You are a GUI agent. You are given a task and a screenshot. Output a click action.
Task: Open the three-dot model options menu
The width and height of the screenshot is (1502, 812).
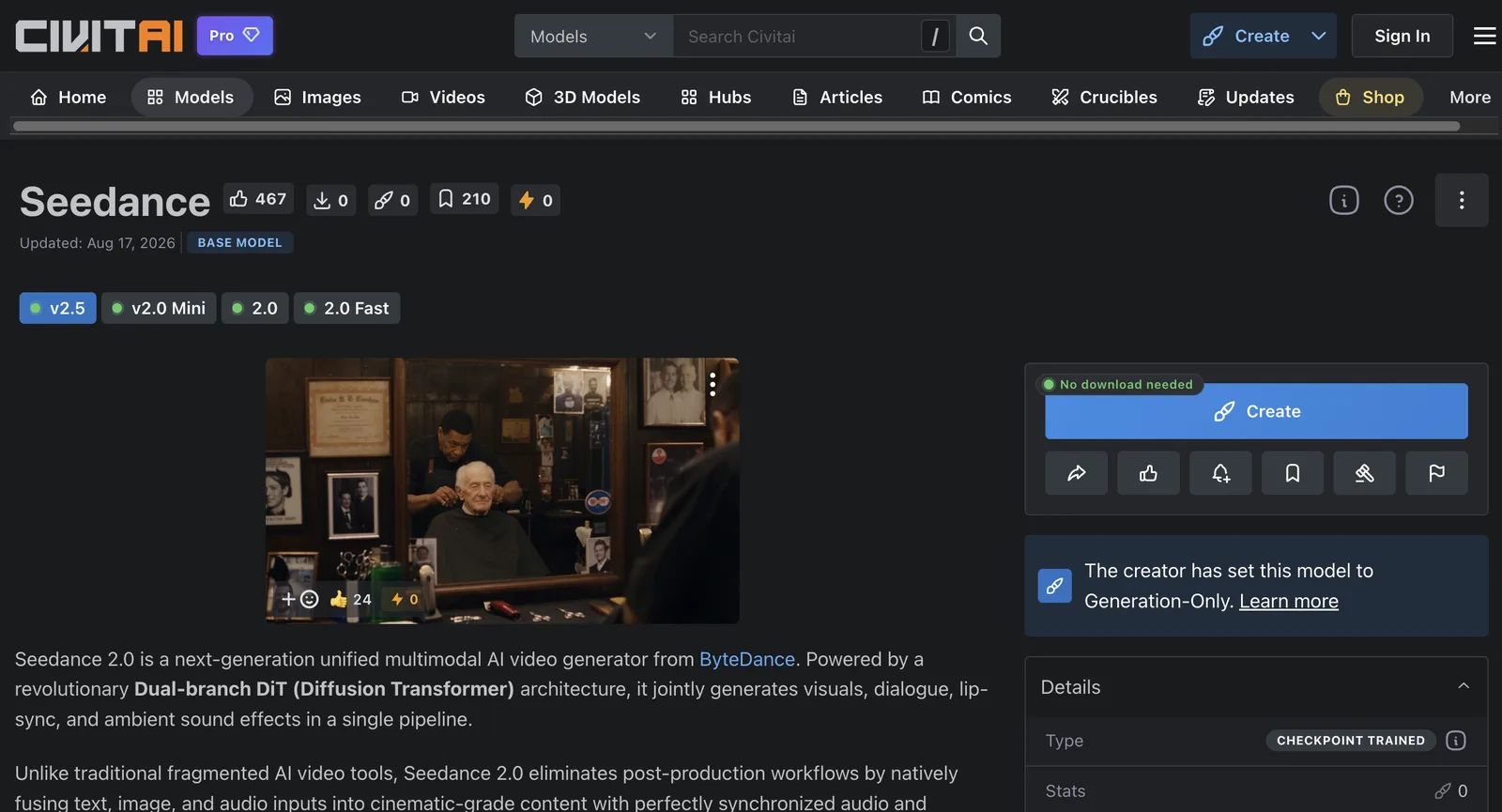[x=1462, y=200]
